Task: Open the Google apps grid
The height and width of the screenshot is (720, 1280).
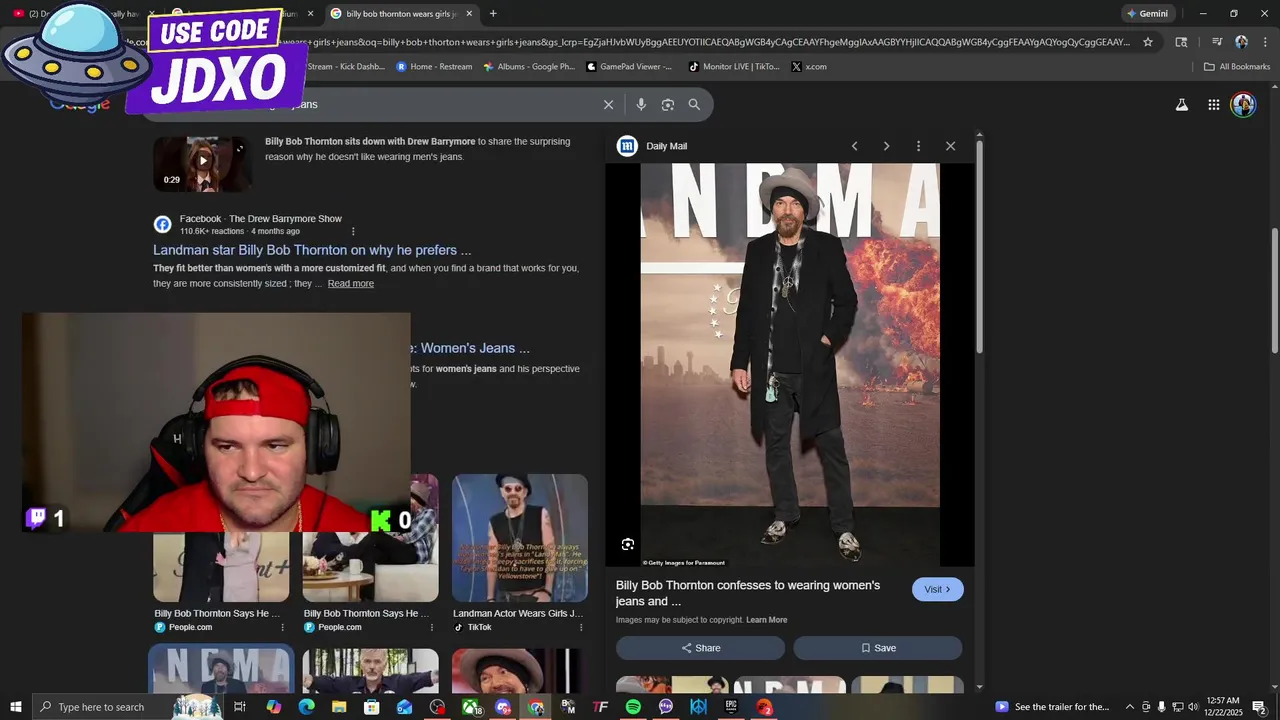Action: tap(1213, 104)
